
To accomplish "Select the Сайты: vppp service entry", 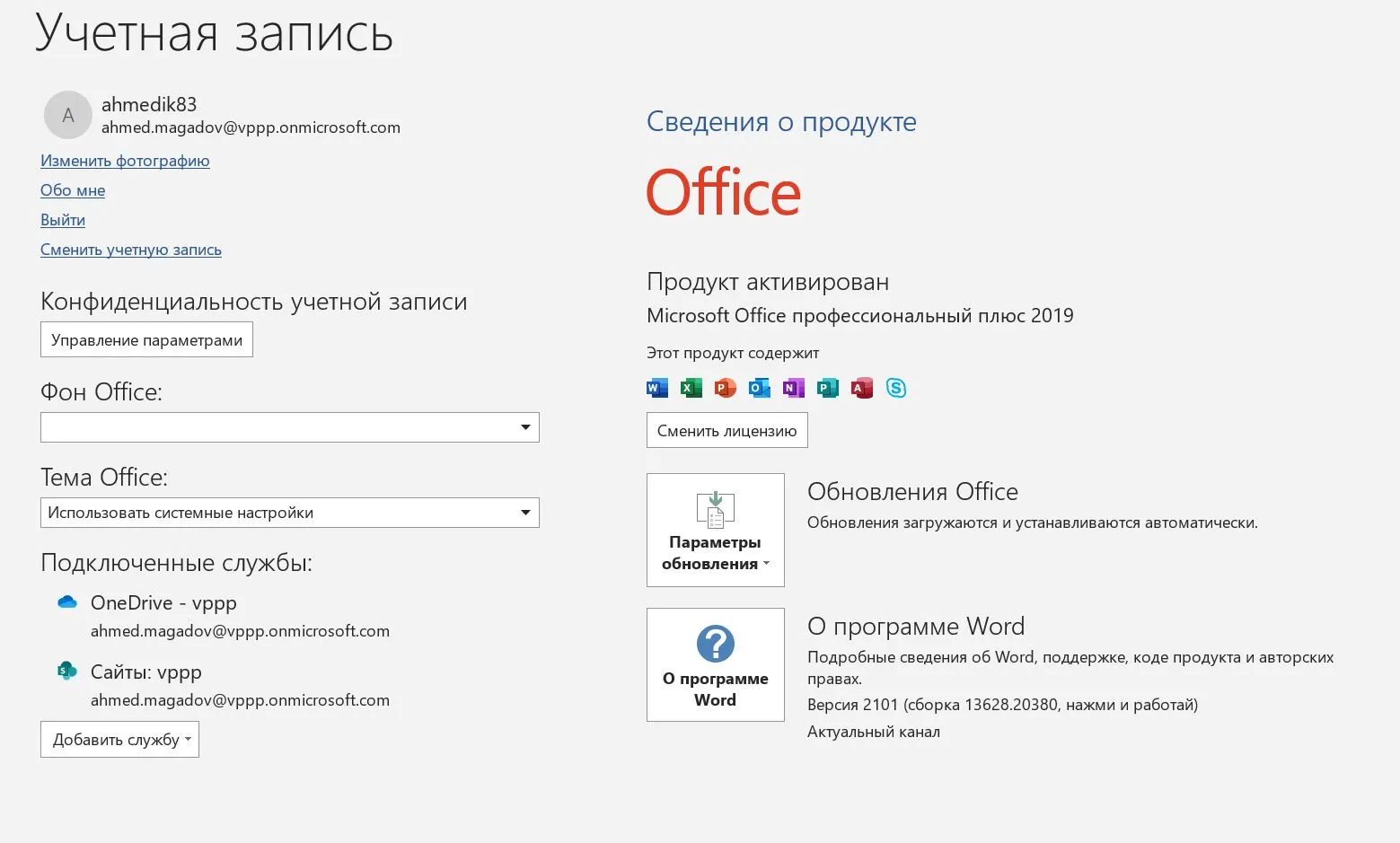I will (x=146, y=672).
